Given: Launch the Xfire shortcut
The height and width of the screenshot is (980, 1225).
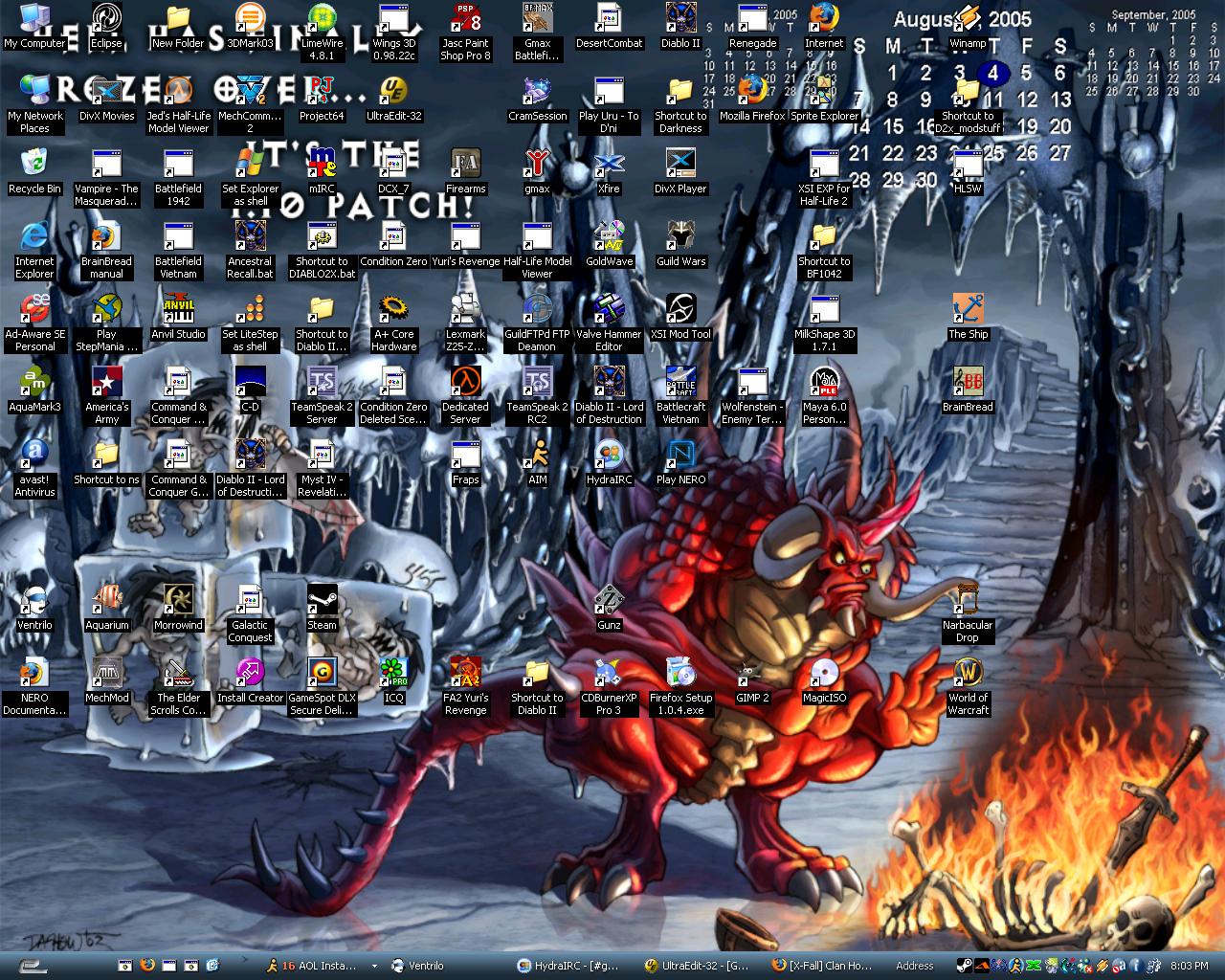Looking at the screenshot, I should [x=609, y=165].
